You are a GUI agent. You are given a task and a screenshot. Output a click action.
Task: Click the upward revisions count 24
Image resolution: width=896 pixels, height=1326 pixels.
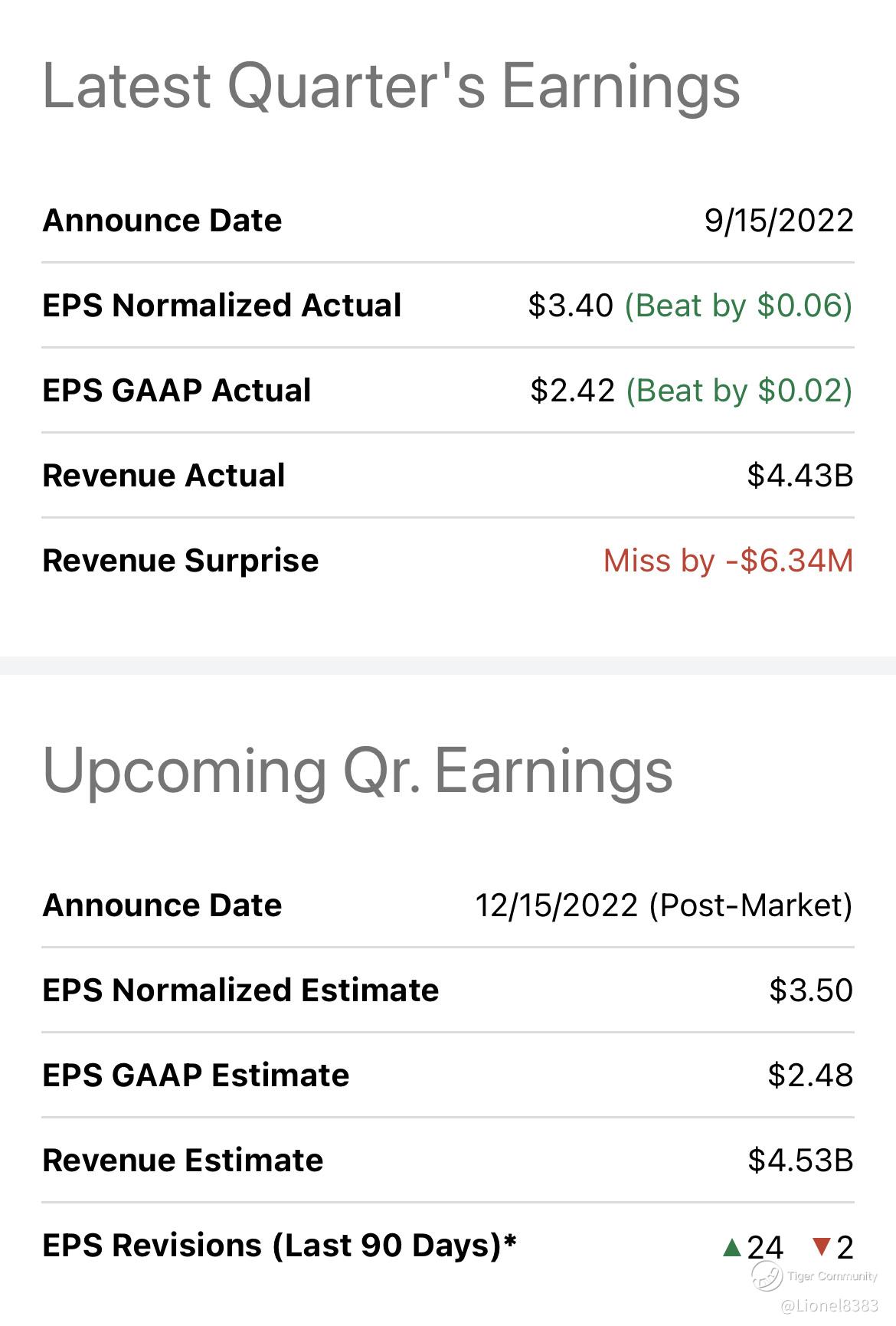(765, 1248)
